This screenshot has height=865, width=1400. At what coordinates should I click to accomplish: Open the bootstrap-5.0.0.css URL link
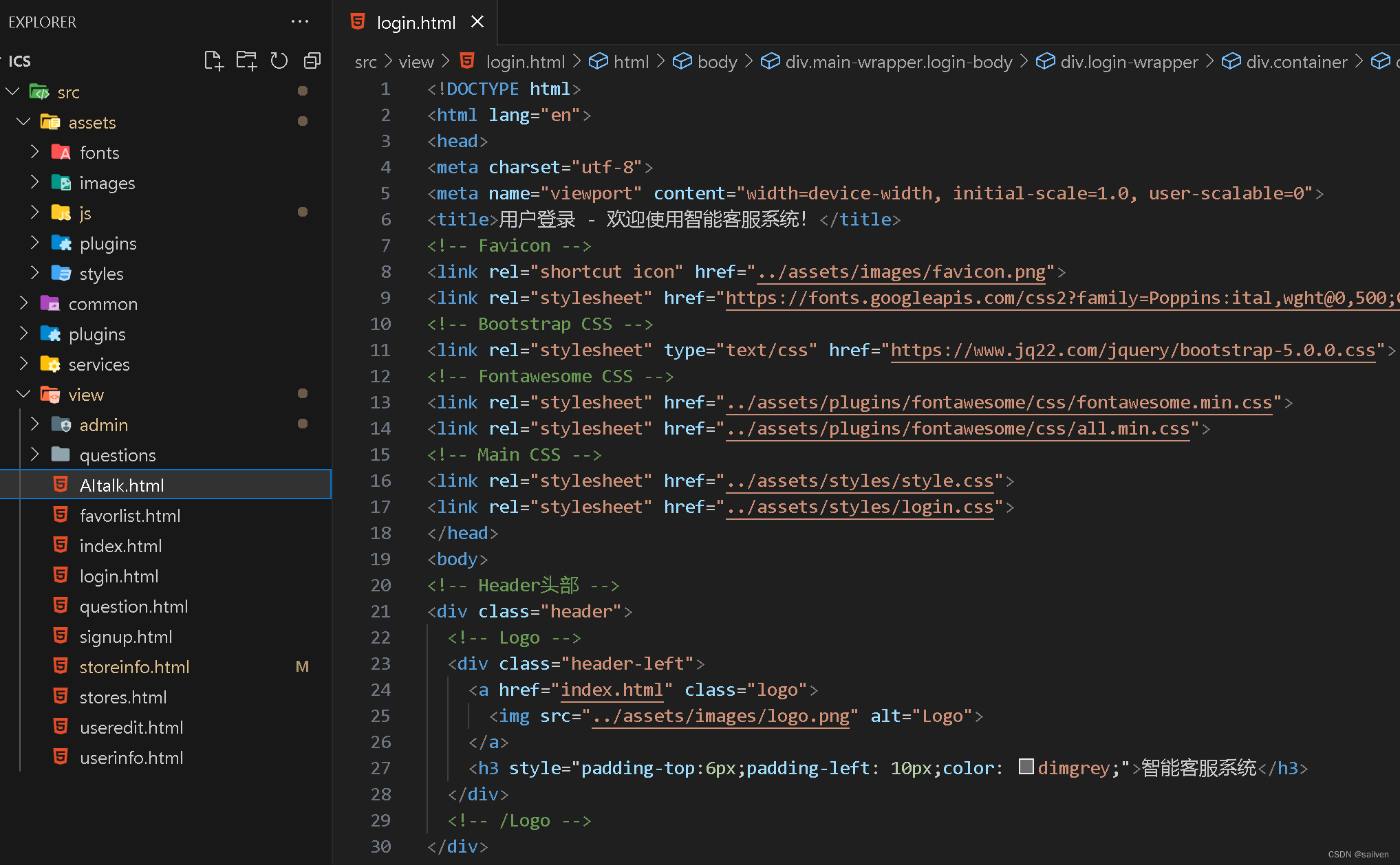1132,351
